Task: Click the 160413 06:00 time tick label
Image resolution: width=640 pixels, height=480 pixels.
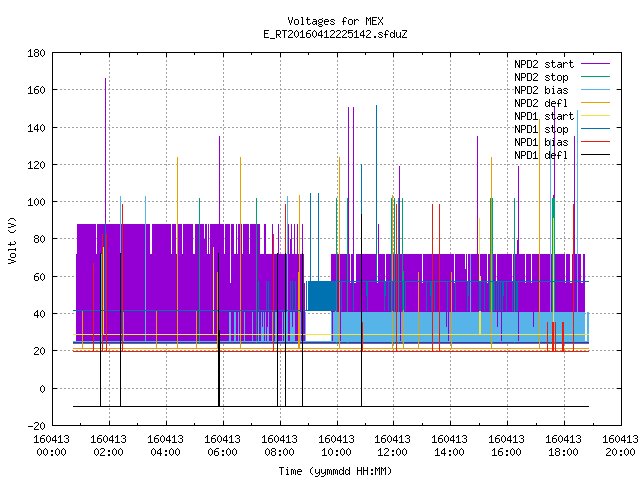Action: (x=222, y=446)
